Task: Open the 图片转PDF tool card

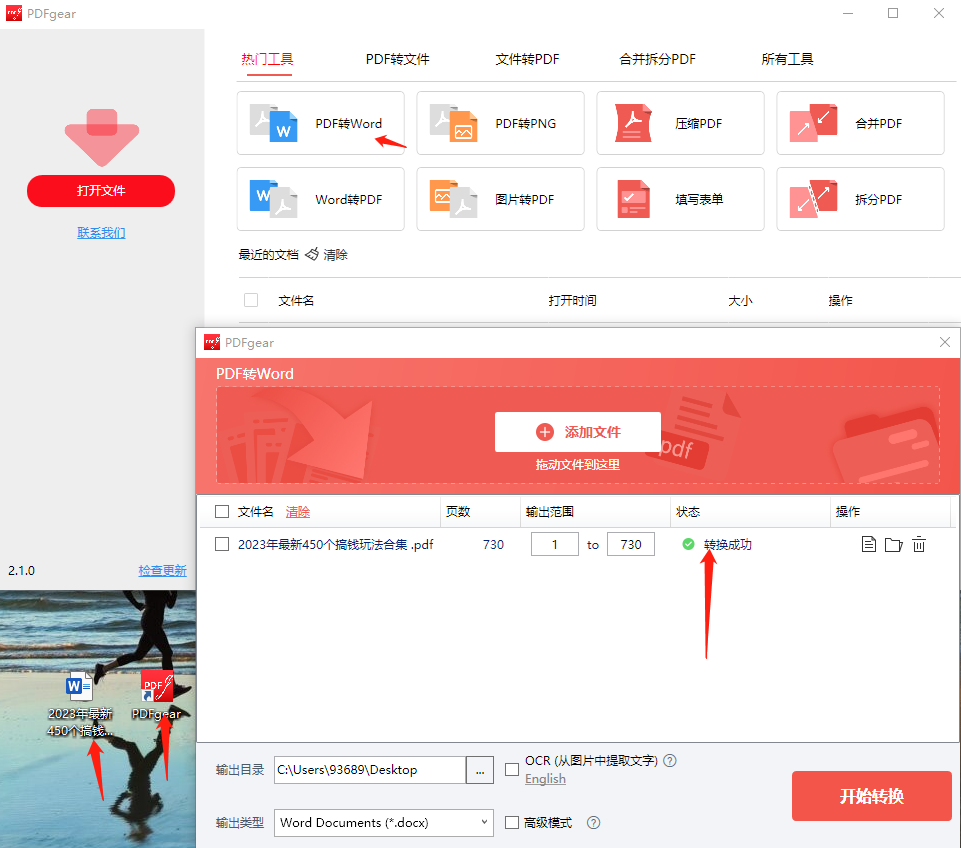Action: [x=500, y=199]
